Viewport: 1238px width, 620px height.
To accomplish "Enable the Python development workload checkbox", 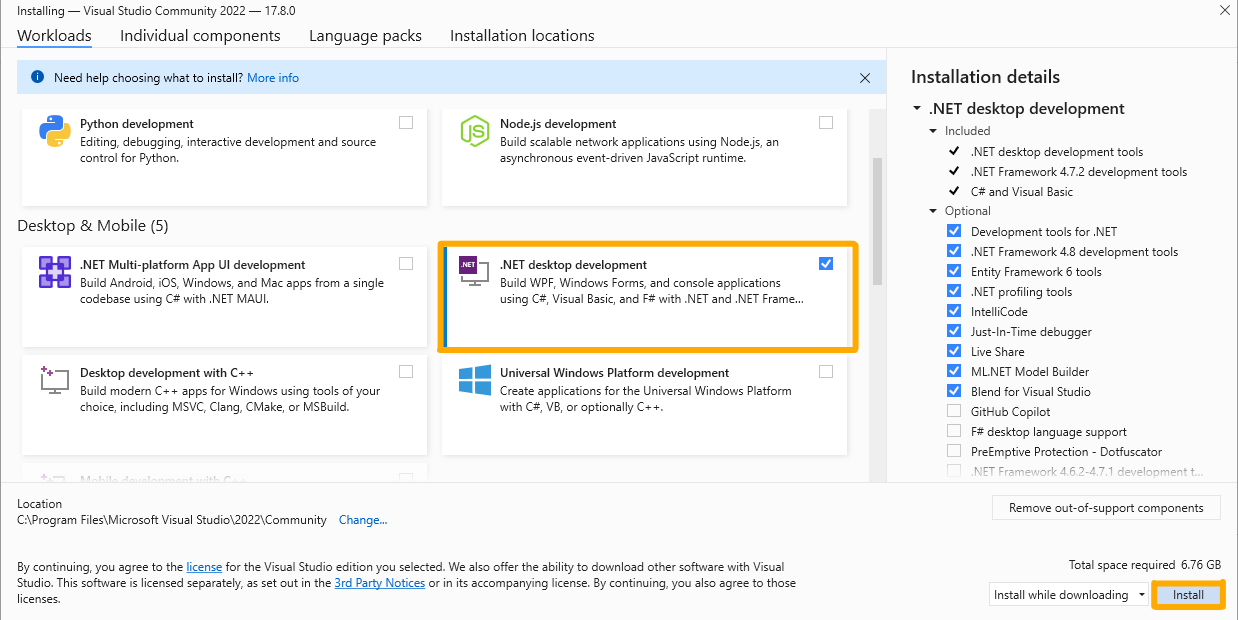I will click(x=406, y=123).
